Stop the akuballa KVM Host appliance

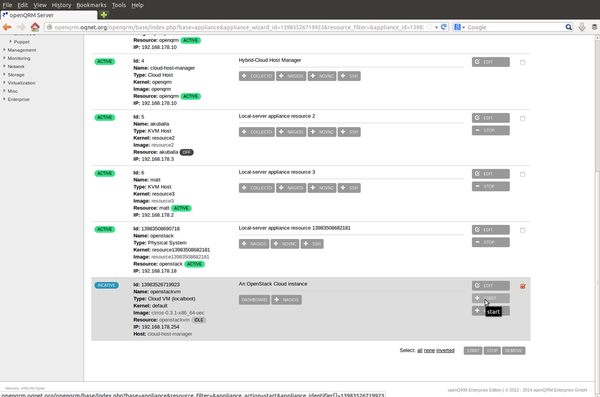[491, 131]
